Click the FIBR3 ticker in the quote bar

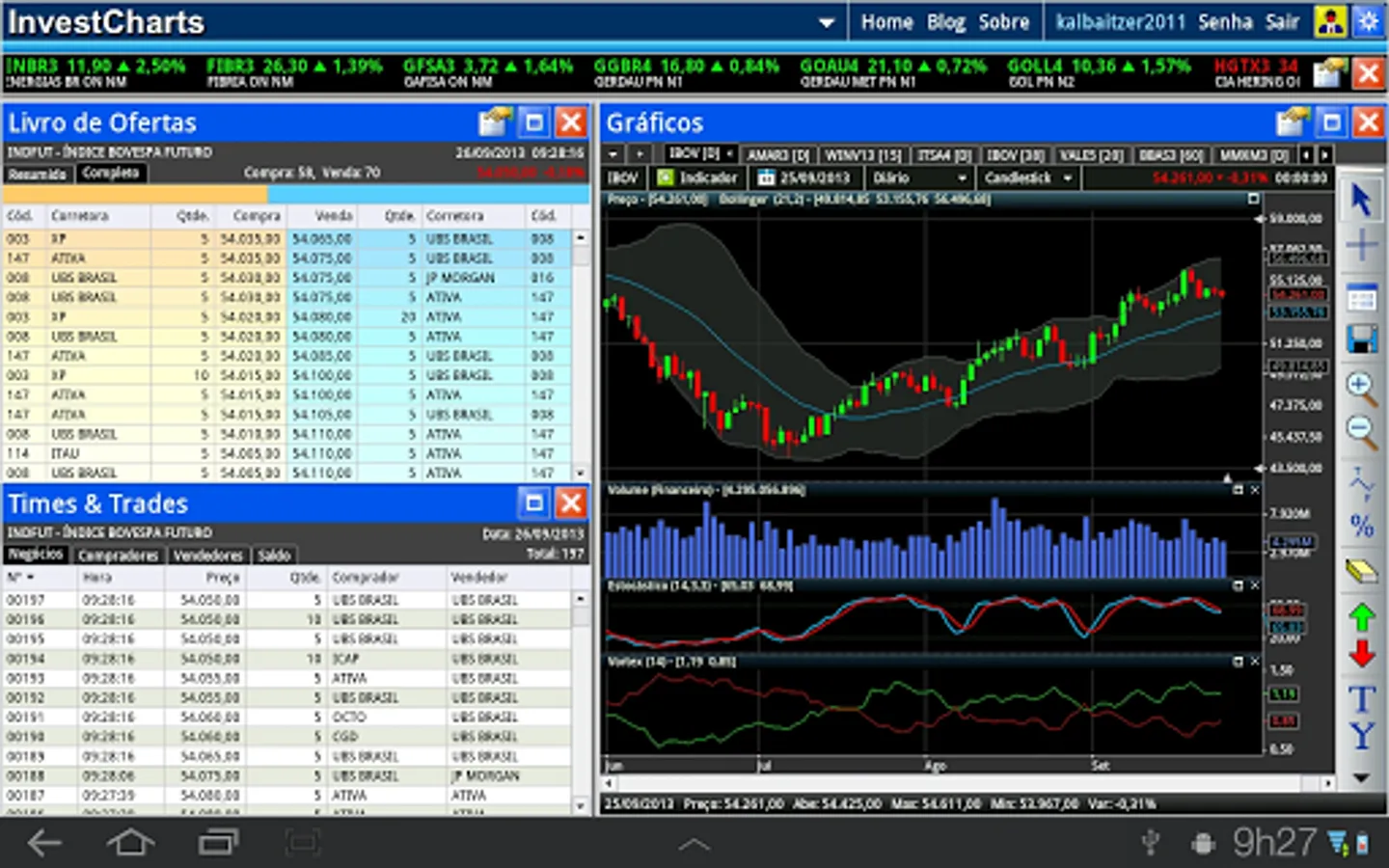coord(293,72)
